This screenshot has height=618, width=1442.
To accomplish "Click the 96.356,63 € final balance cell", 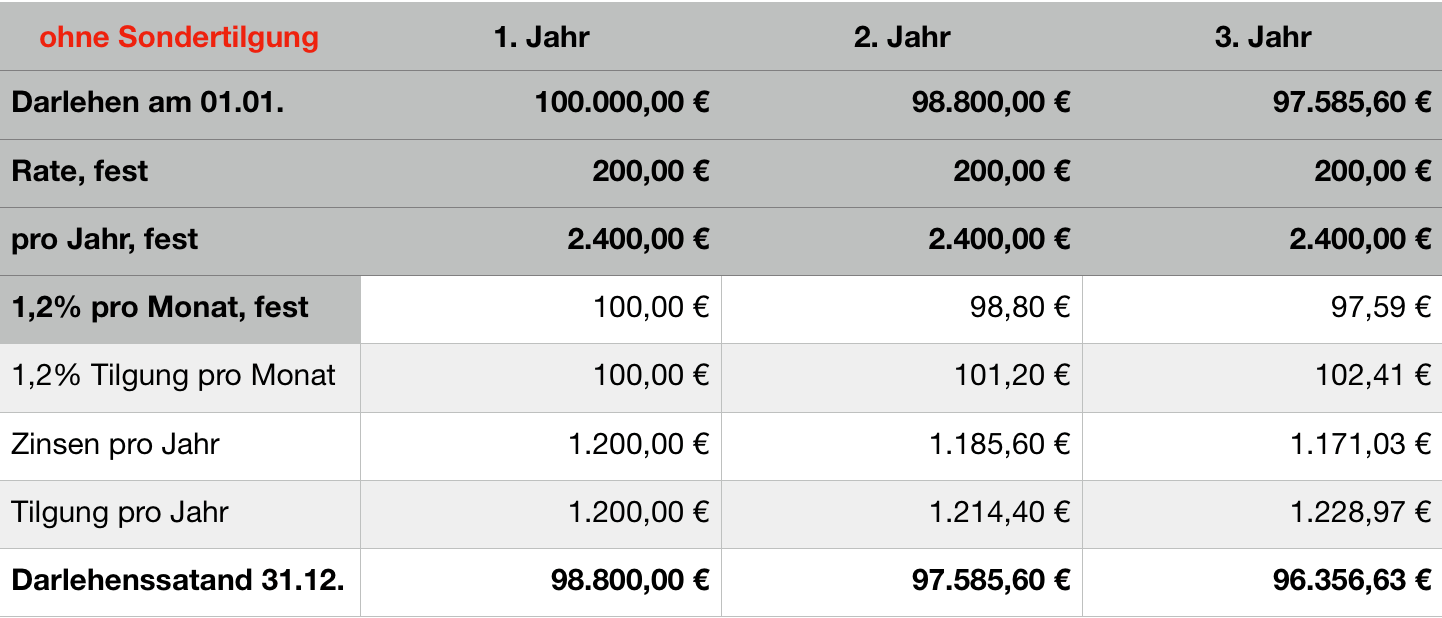I will (1352, 580).
